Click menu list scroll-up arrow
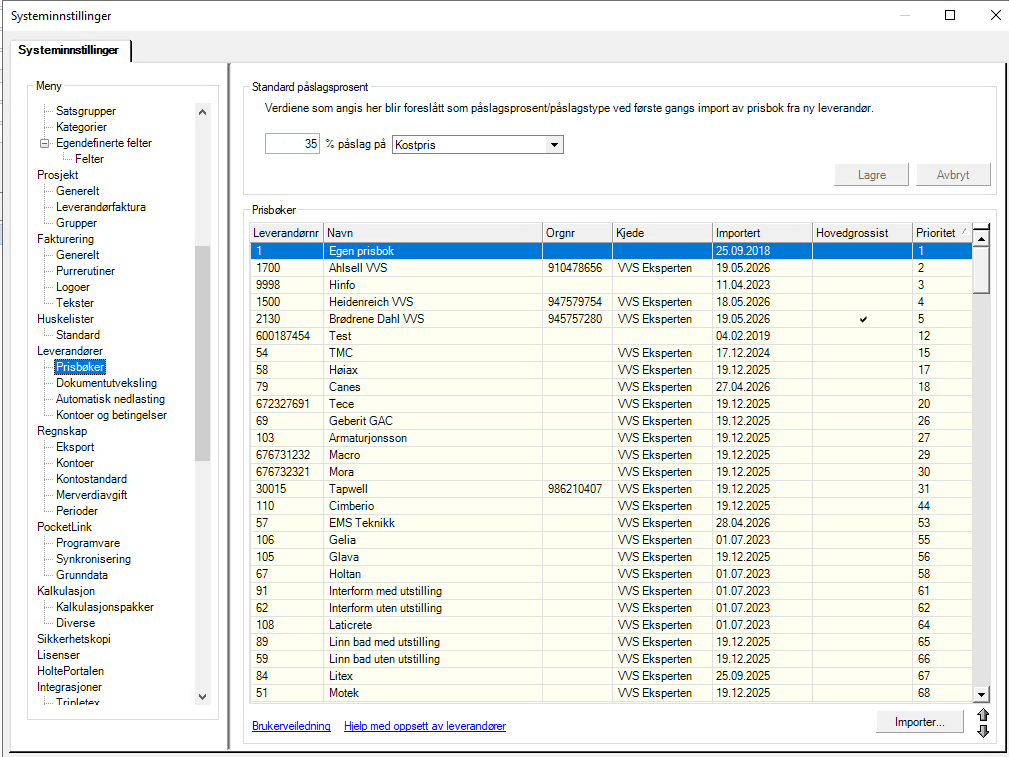 coord(203,112)
